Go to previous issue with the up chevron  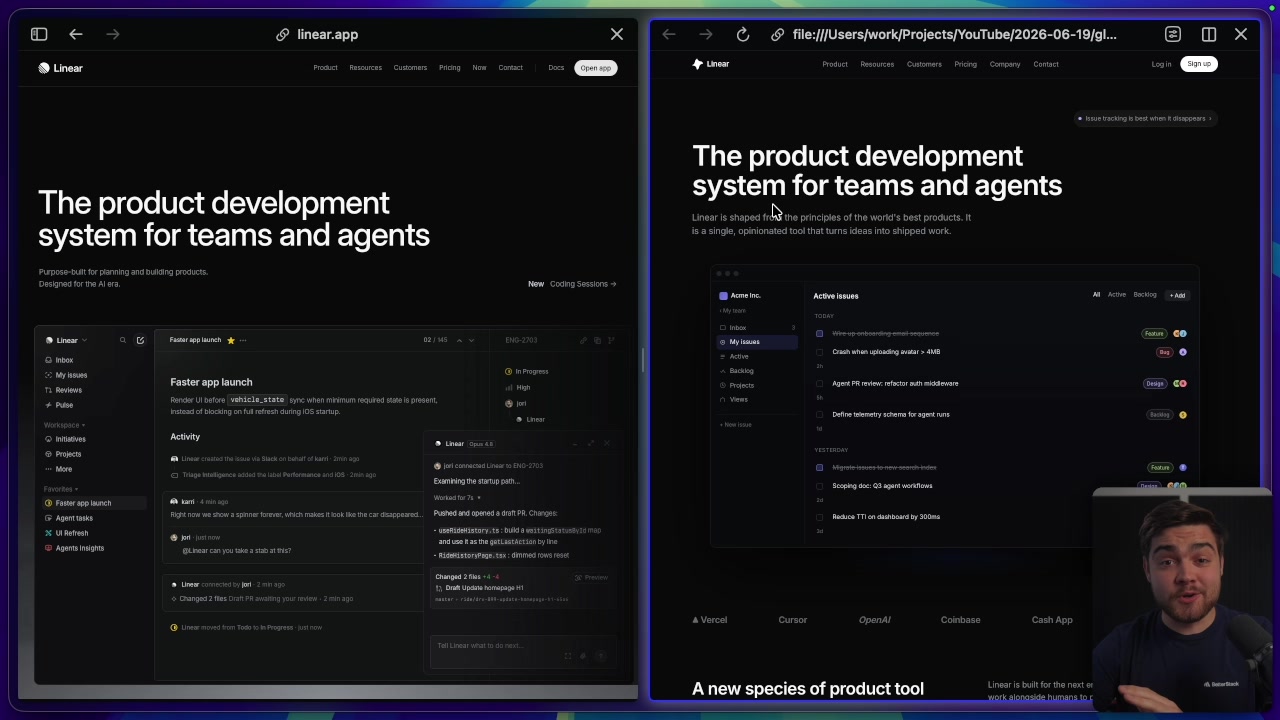point(459,340)
